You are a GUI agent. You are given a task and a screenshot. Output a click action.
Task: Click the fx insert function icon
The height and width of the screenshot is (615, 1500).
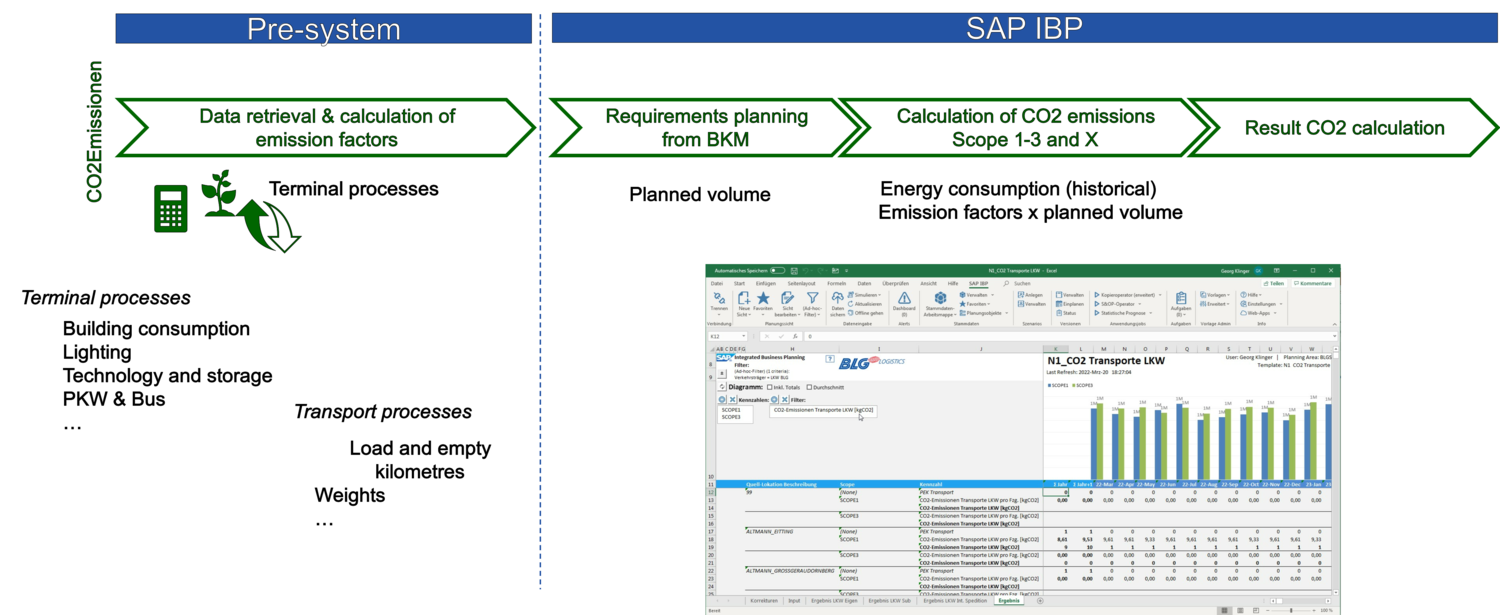click(x=796, y=337)
